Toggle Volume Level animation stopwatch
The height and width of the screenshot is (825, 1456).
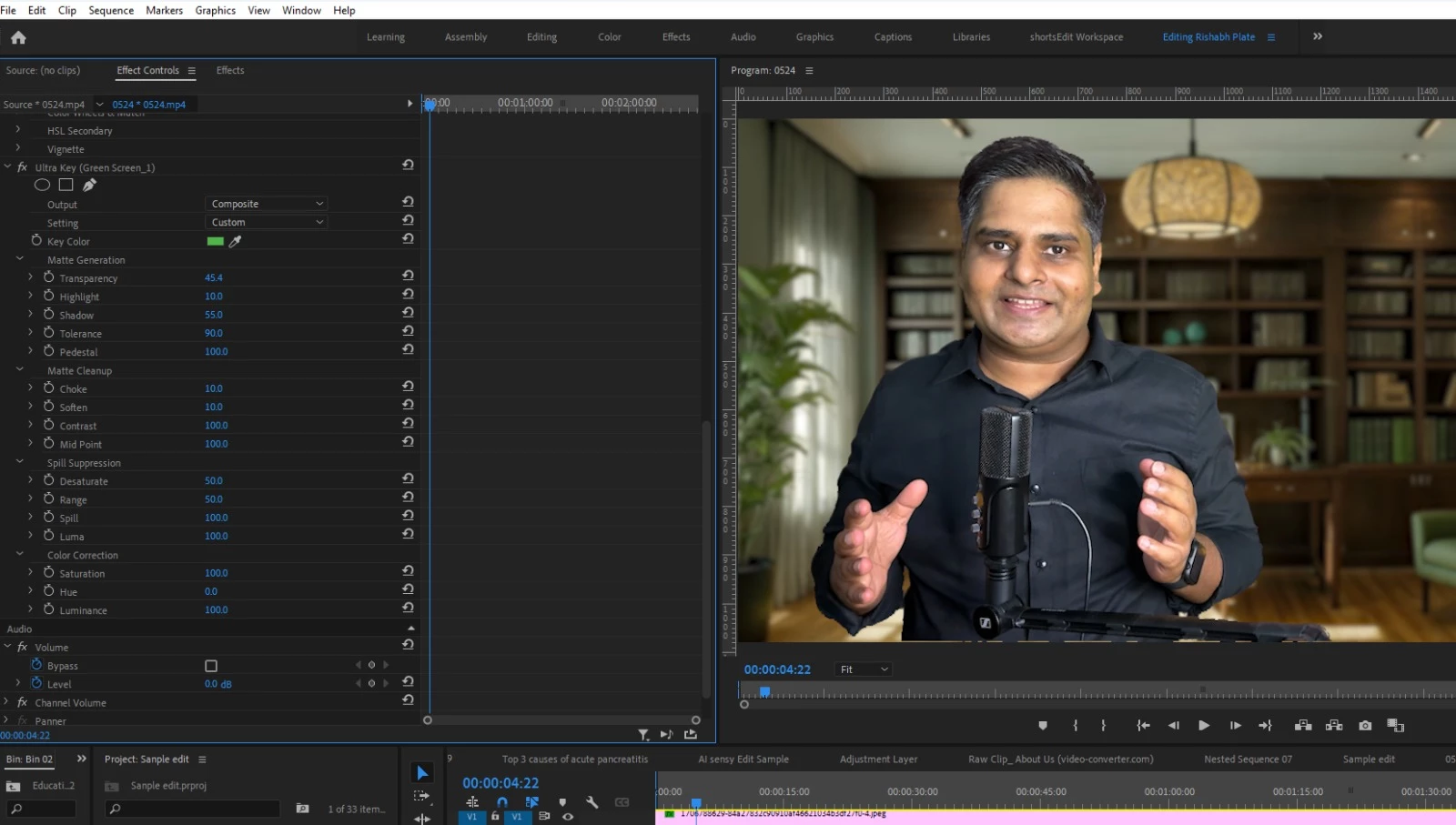coord(36,683)
